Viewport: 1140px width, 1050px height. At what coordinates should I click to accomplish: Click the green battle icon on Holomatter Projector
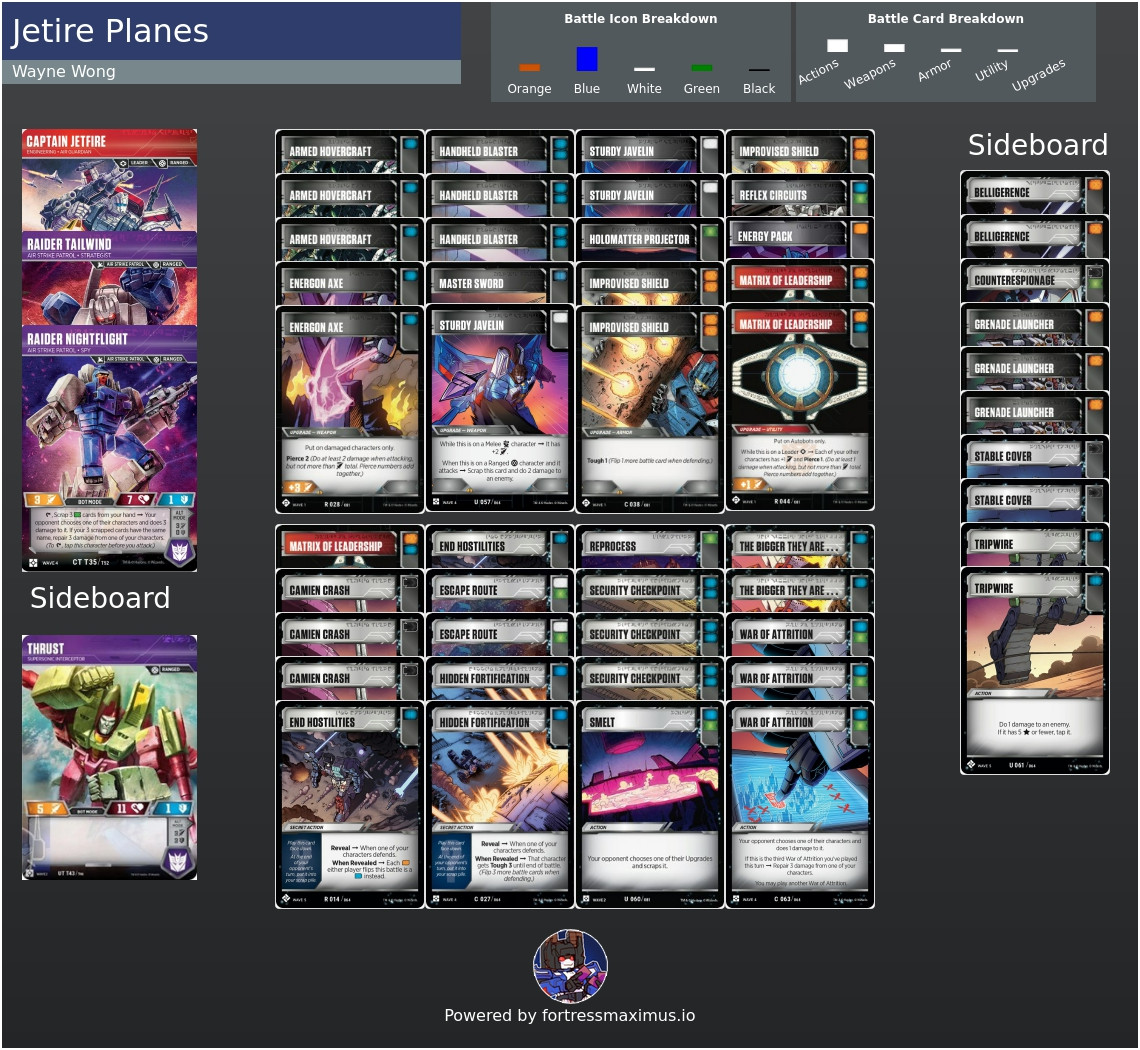point(710,231)
